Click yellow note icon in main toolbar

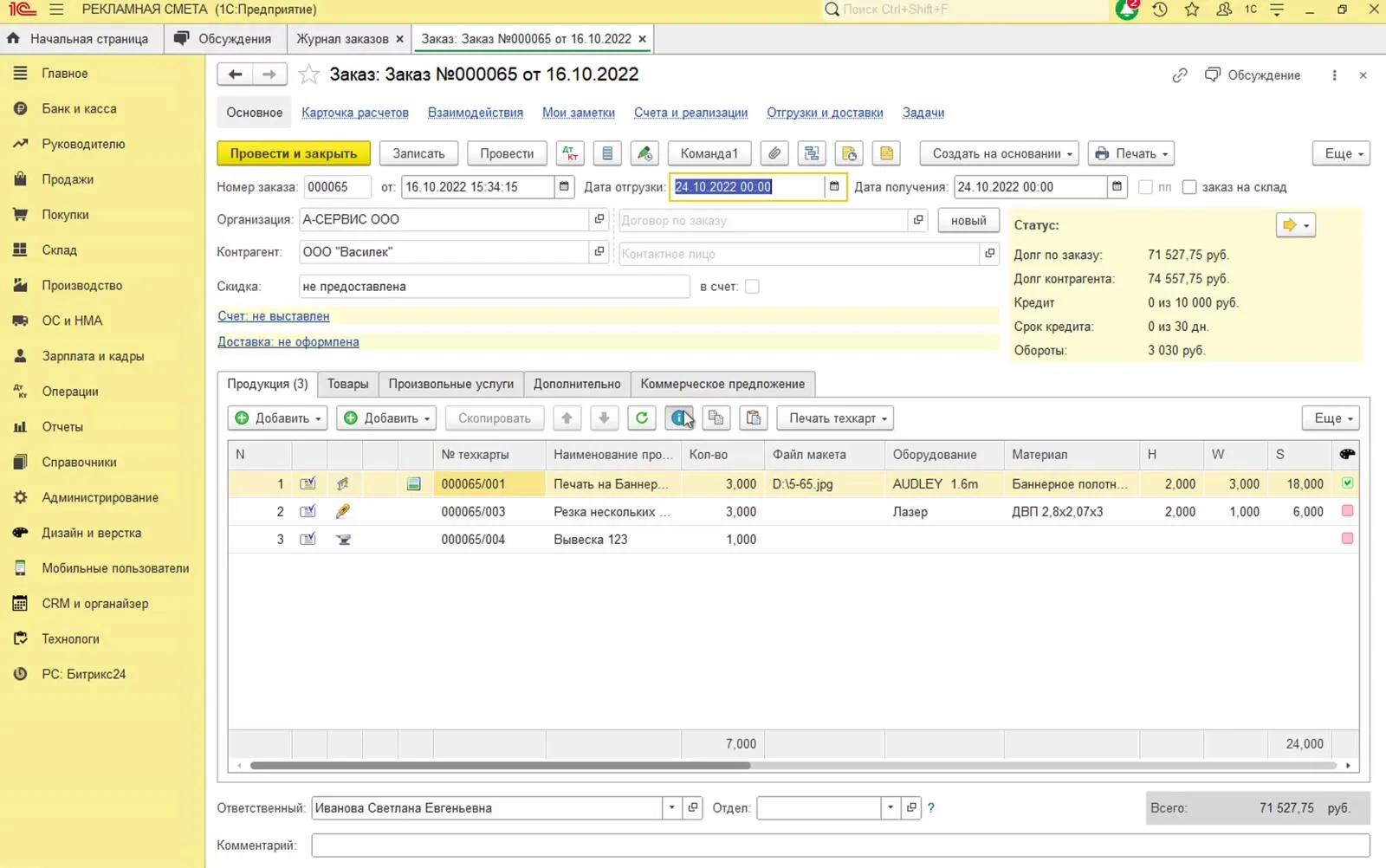coord(886,153)
